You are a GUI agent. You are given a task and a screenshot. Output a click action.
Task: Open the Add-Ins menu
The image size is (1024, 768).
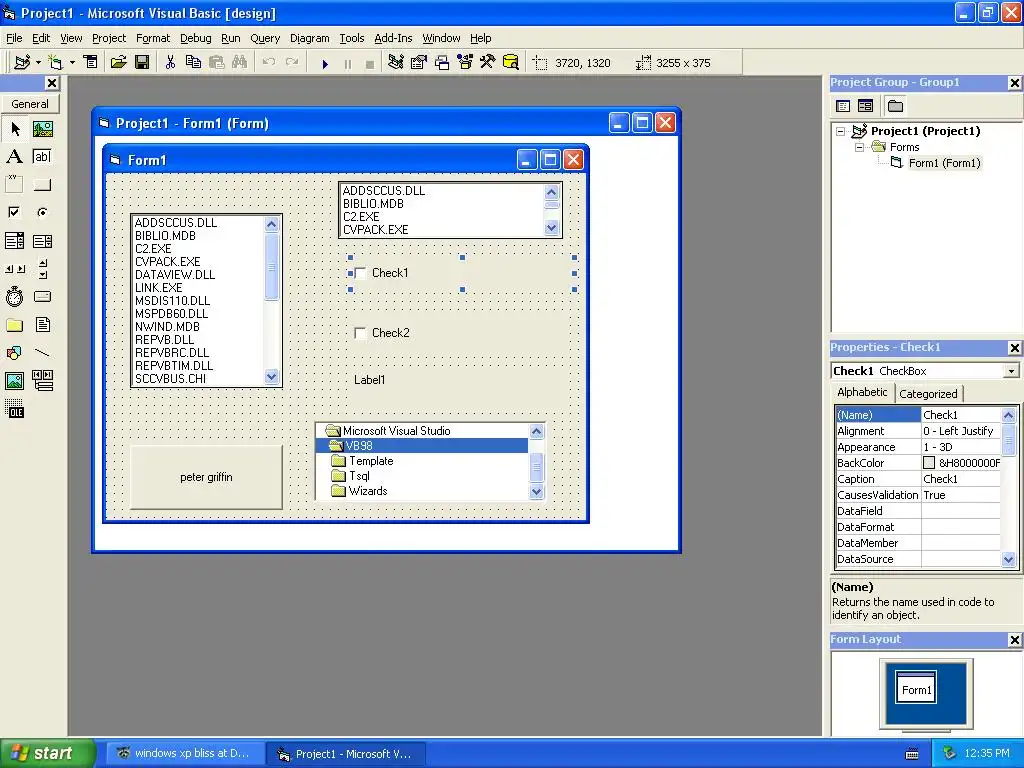(x=393, y=38)
